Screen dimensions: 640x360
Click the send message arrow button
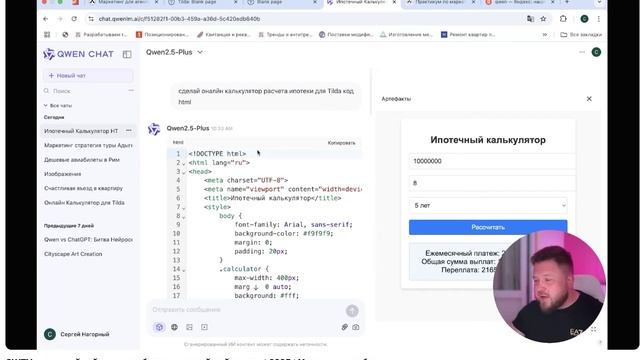point(352,311)
